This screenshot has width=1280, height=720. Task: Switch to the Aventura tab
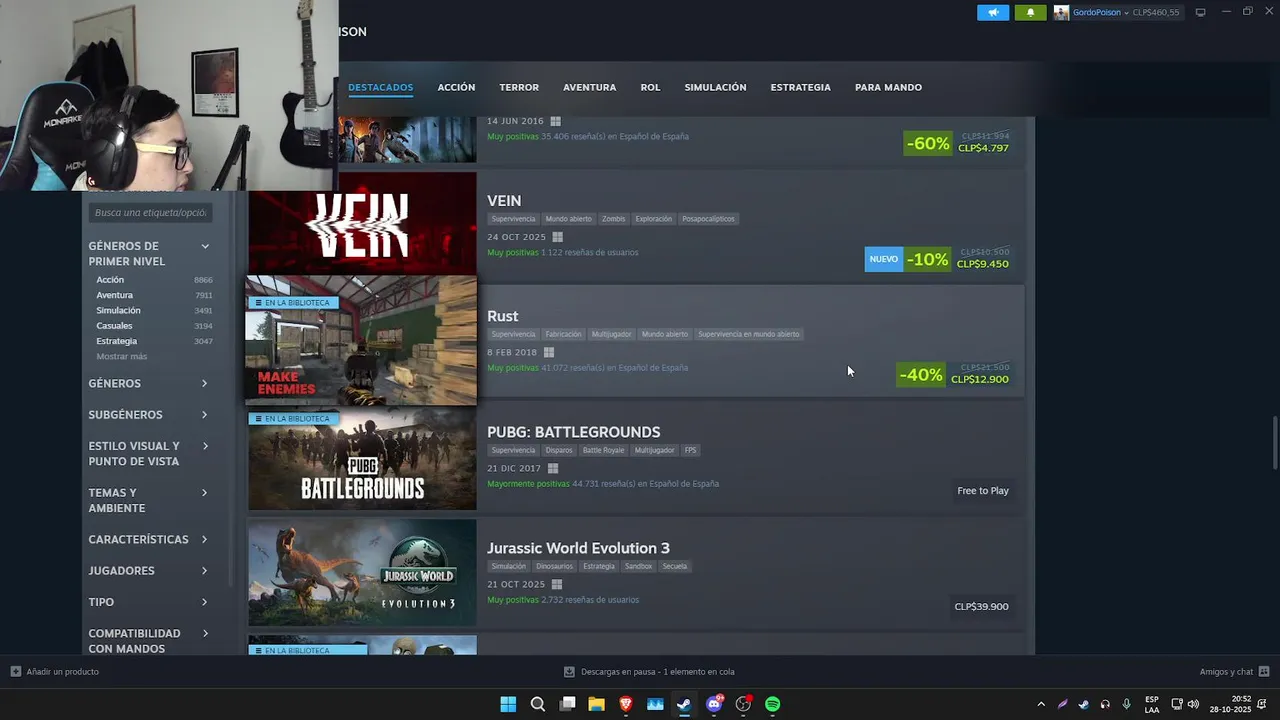coord(589,87)
